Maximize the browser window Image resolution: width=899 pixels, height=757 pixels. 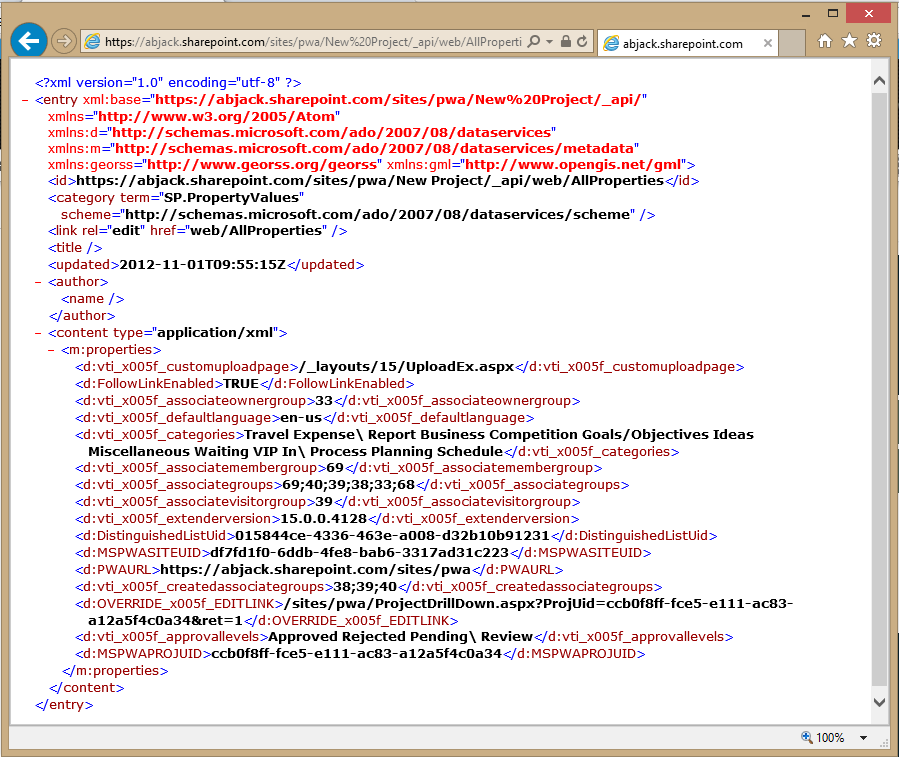tap(832, 13)
